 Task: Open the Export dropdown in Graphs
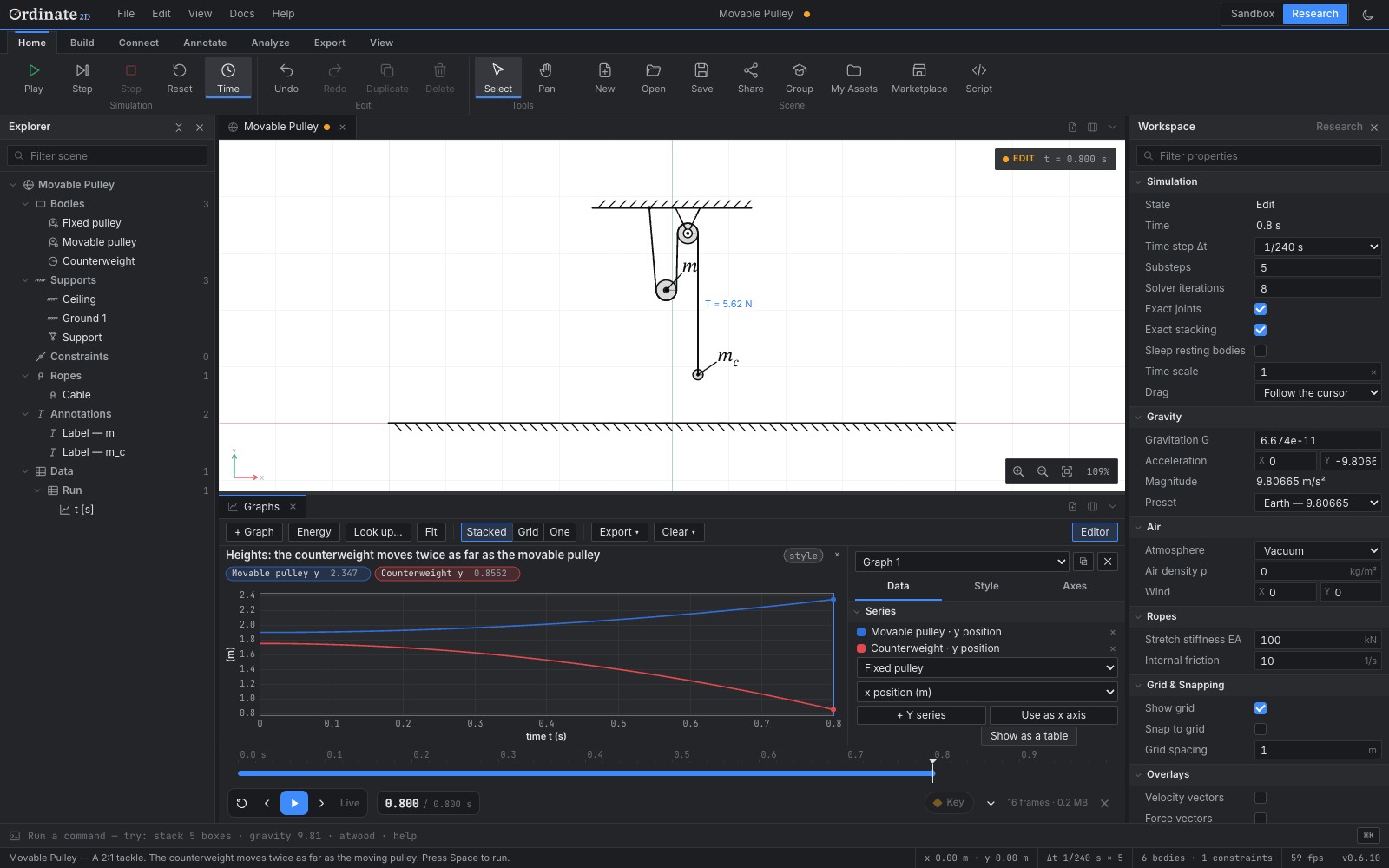point(619,532)
